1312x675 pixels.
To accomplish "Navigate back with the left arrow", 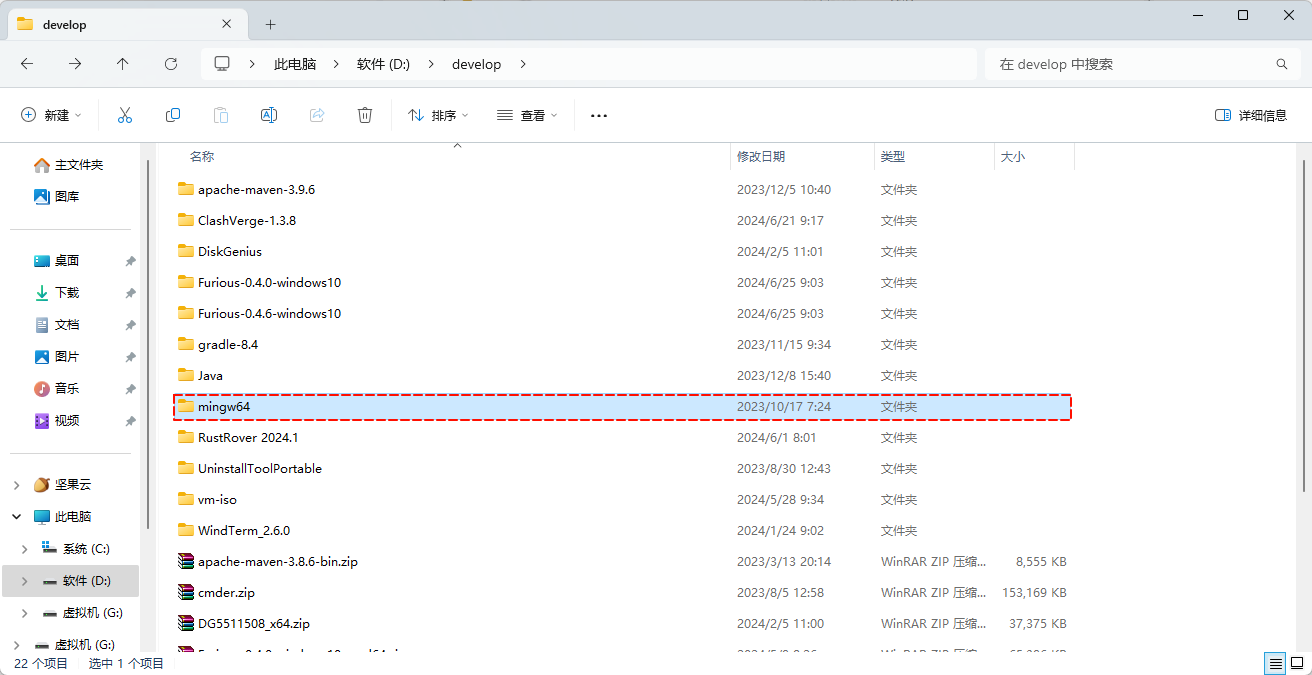I will (27, 64).
